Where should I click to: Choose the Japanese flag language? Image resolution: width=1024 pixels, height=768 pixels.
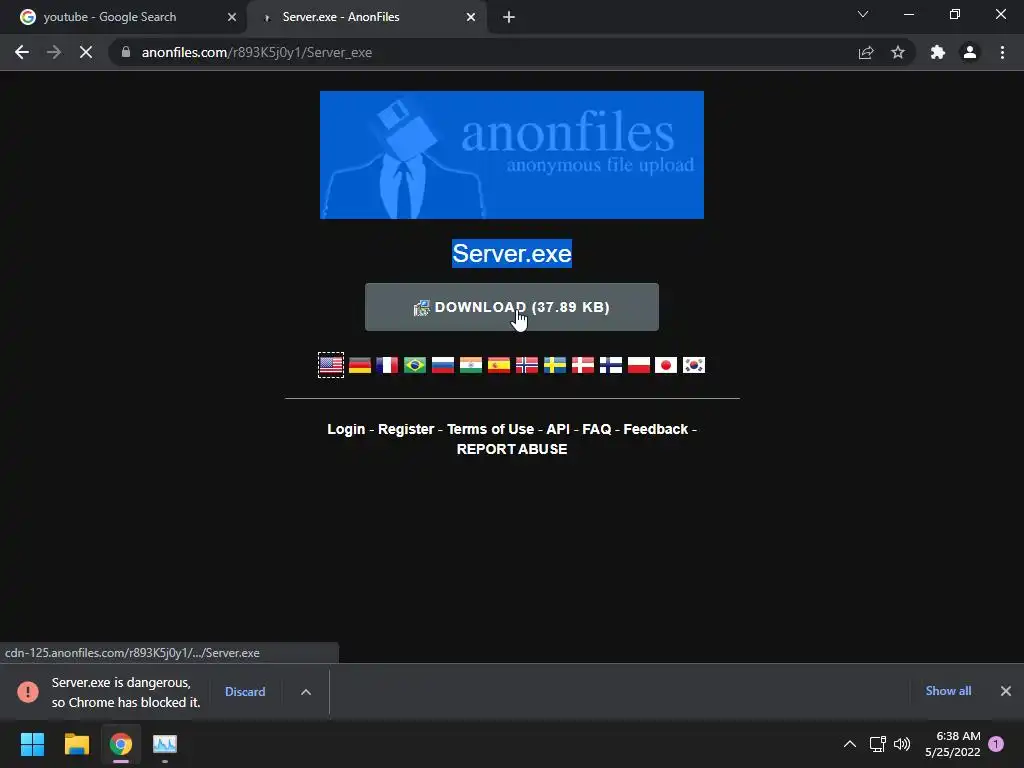666,365
